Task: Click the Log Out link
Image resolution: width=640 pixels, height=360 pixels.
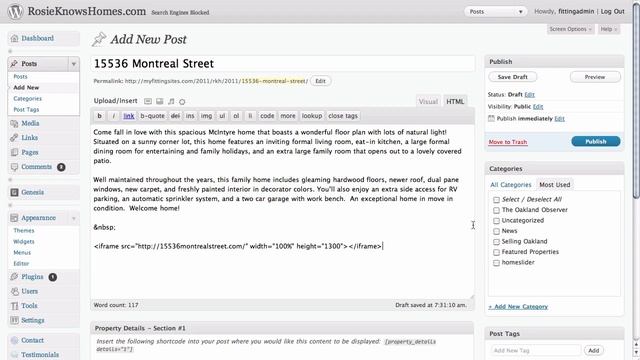Action: pos(612,11)
